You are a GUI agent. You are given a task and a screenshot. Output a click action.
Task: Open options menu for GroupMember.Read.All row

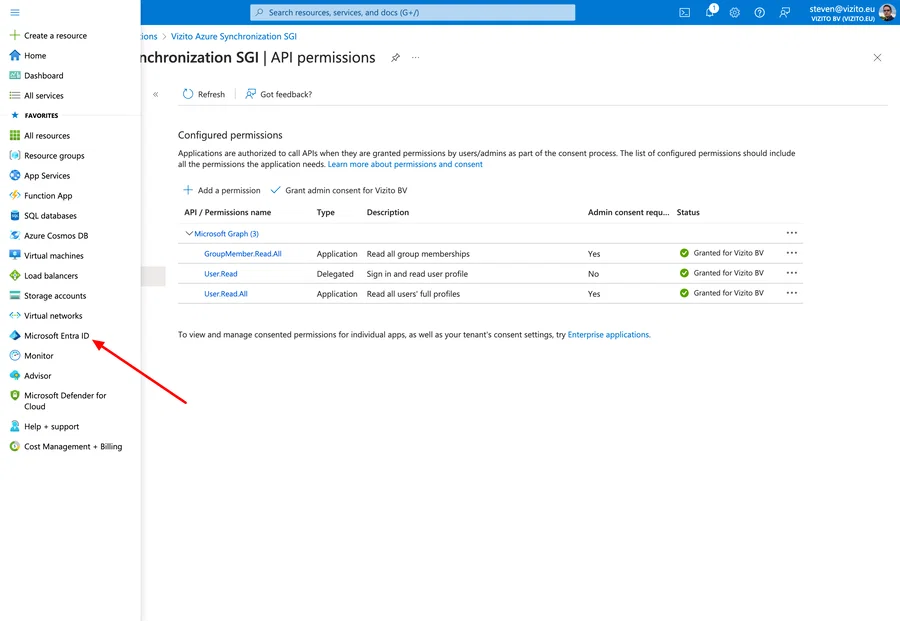click(792, 253)
